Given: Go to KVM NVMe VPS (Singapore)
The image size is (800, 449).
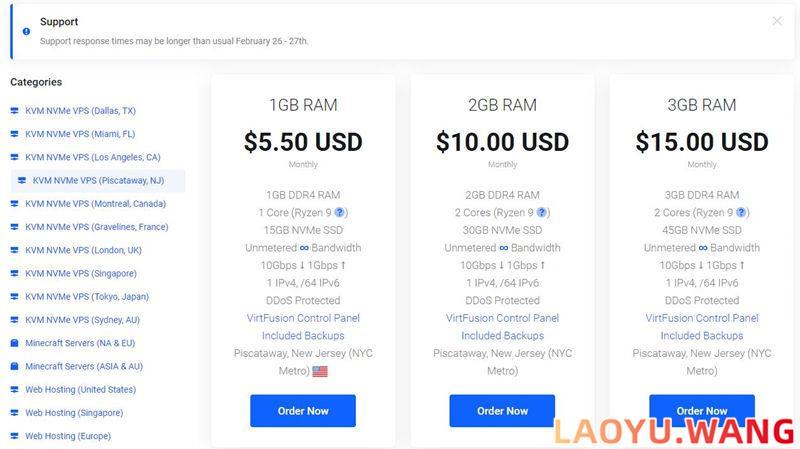Looking at the screenshot, I should 81,273.
